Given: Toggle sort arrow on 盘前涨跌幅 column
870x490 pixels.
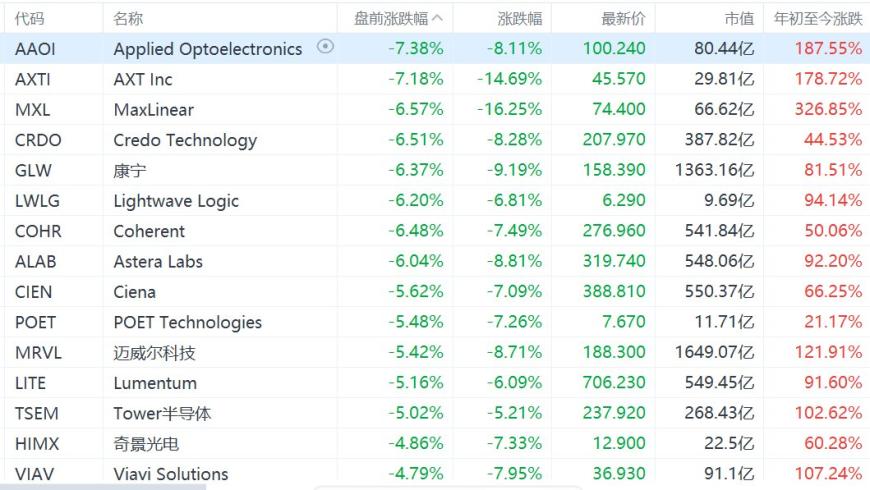Looking at the screenshot, I should [x=437, y=18].
